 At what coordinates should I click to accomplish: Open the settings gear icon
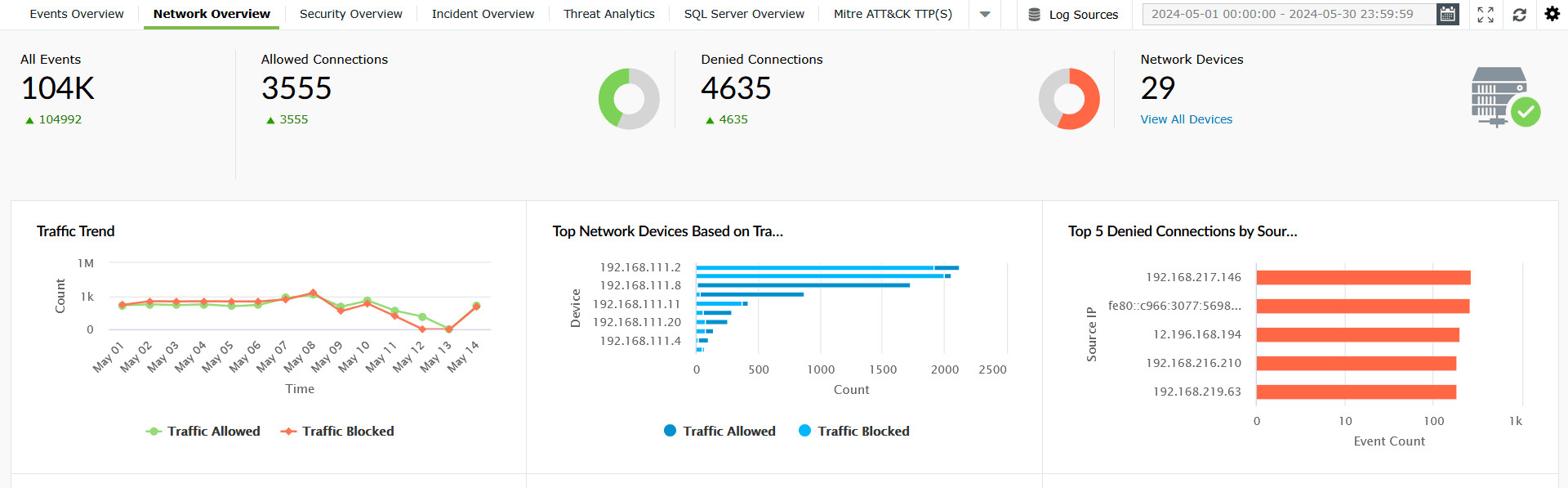(1553, 13)
